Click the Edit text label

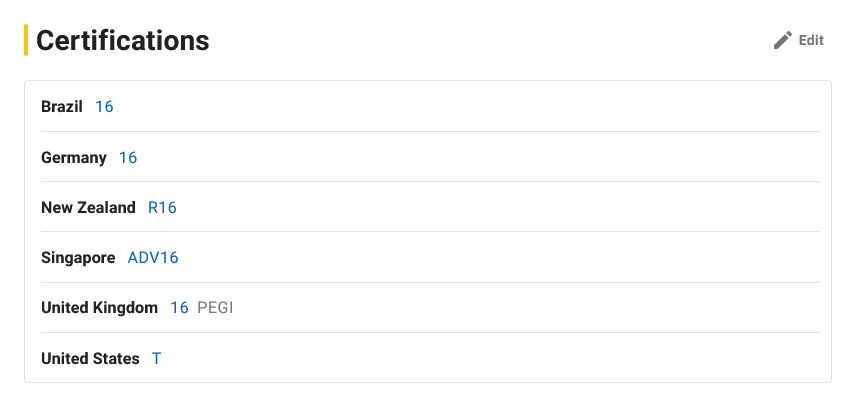tap(811, 41)
